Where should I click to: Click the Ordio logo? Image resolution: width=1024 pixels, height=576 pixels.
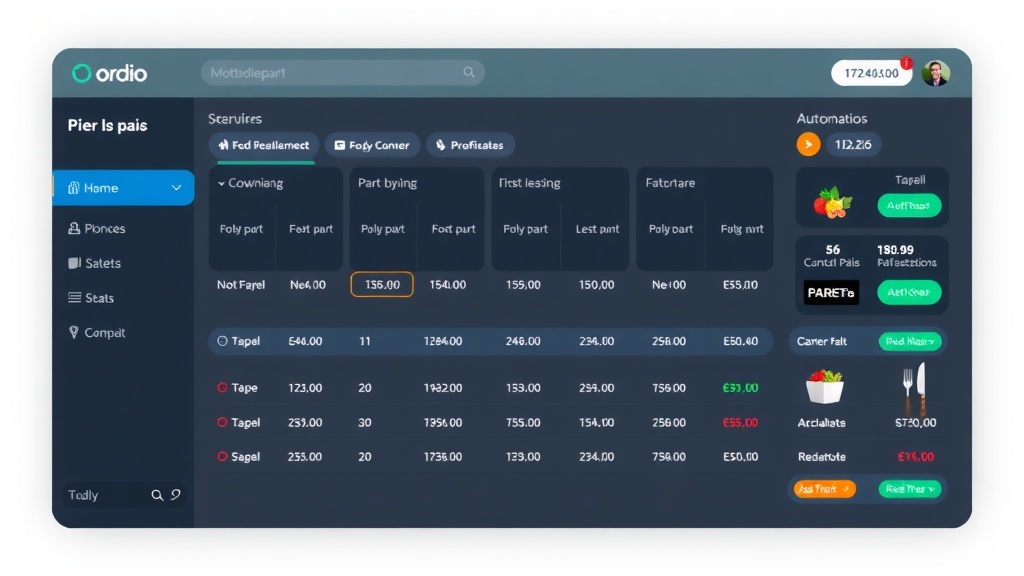(110, 73)
